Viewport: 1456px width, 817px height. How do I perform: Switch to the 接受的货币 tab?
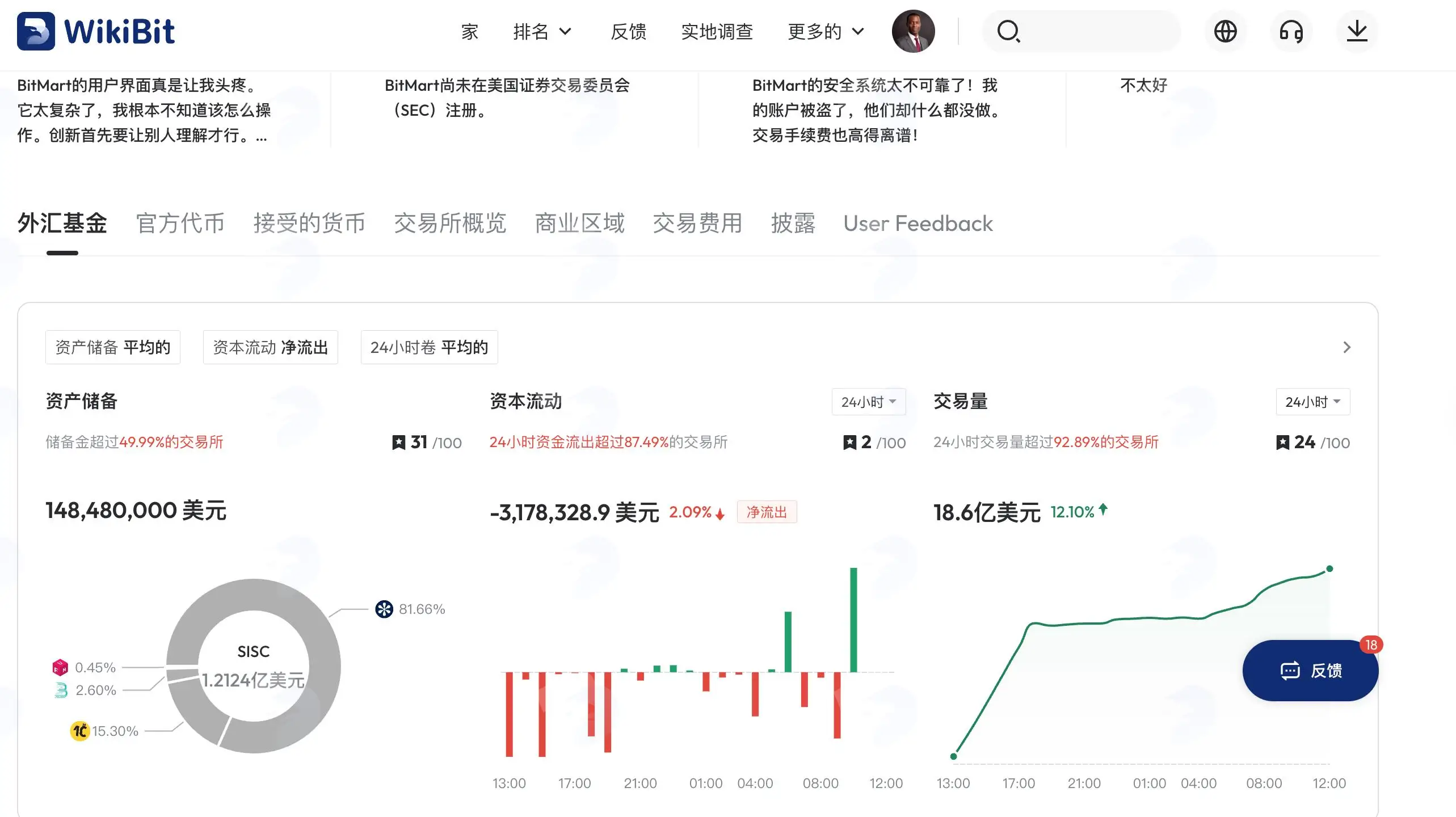[x=309, y=224]
